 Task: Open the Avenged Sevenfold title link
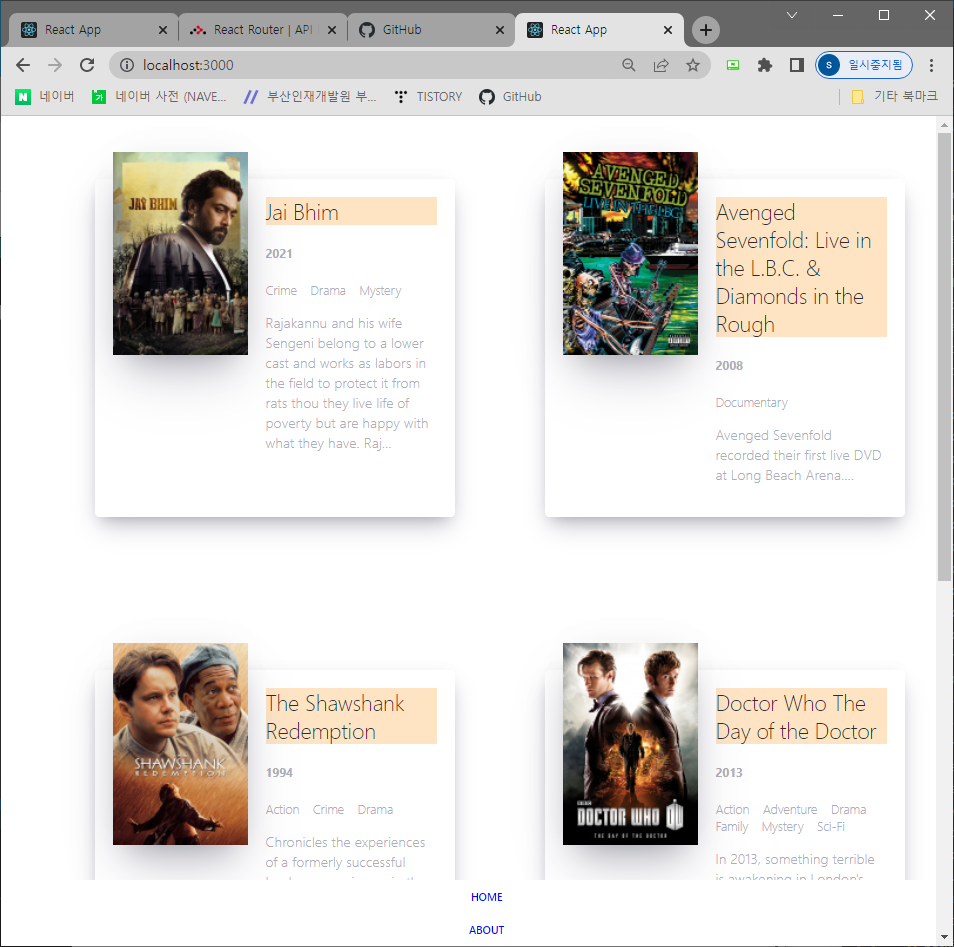[x=801, y=267]
